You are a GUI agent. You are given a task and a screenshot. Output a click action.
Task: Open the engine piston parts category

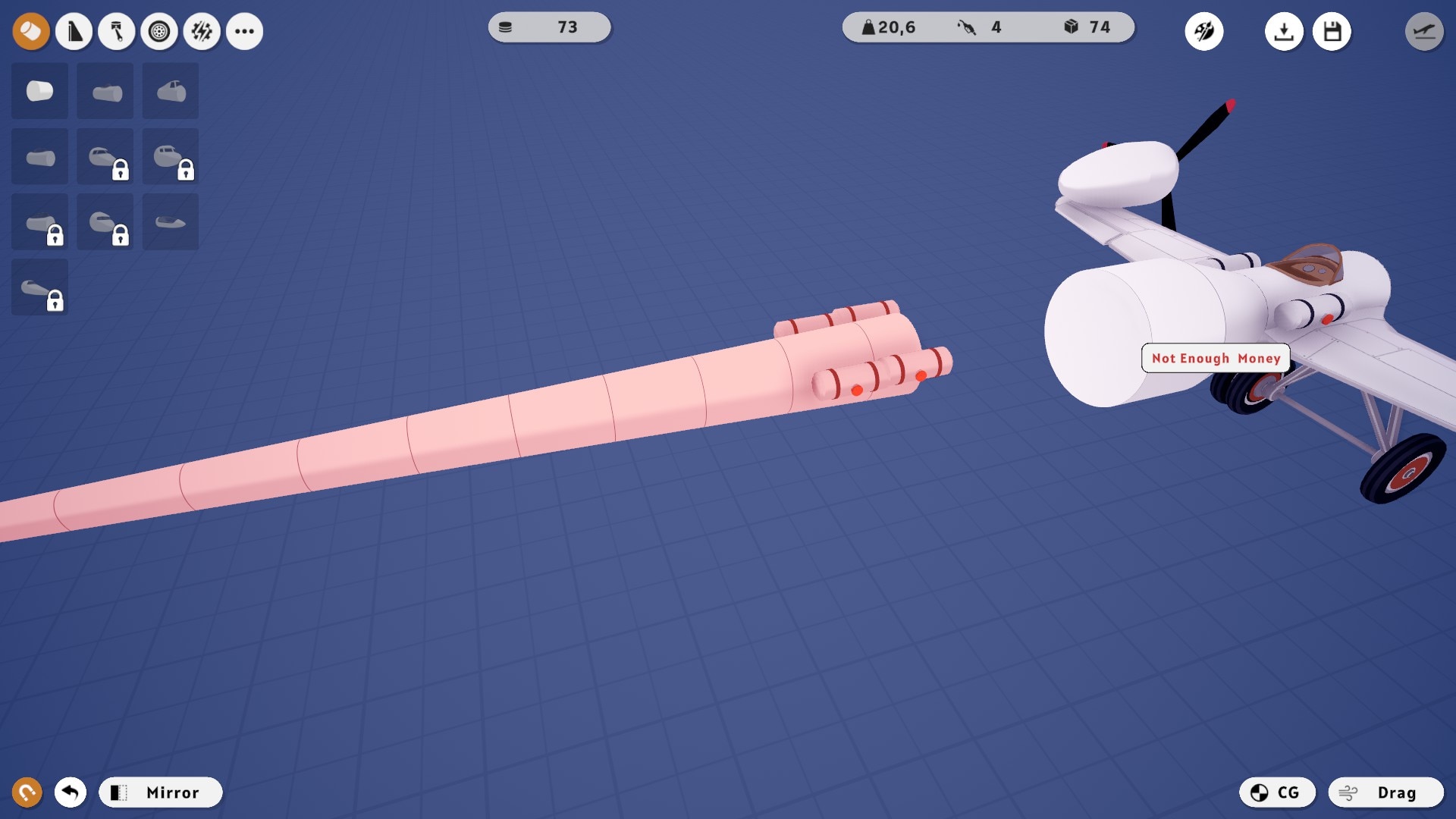(x=116, y=31)
